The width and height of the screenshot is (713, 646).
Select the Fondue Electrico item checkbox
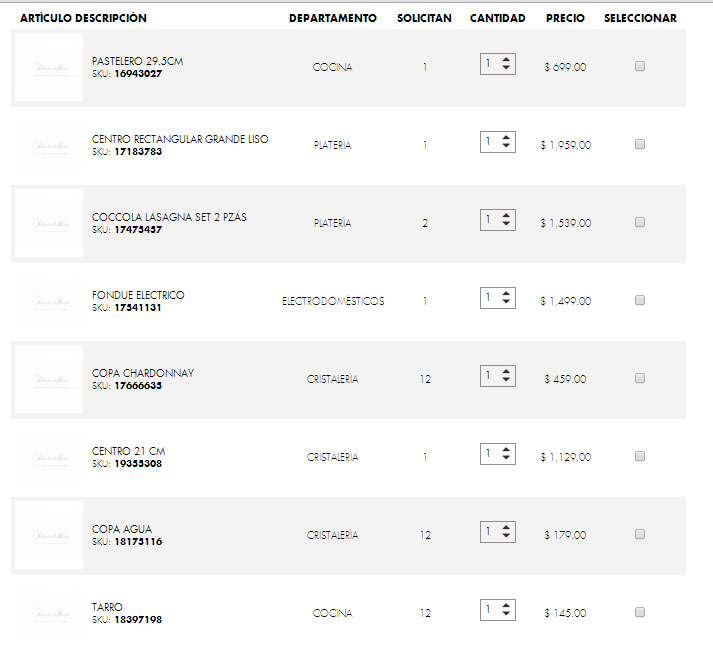640,300
